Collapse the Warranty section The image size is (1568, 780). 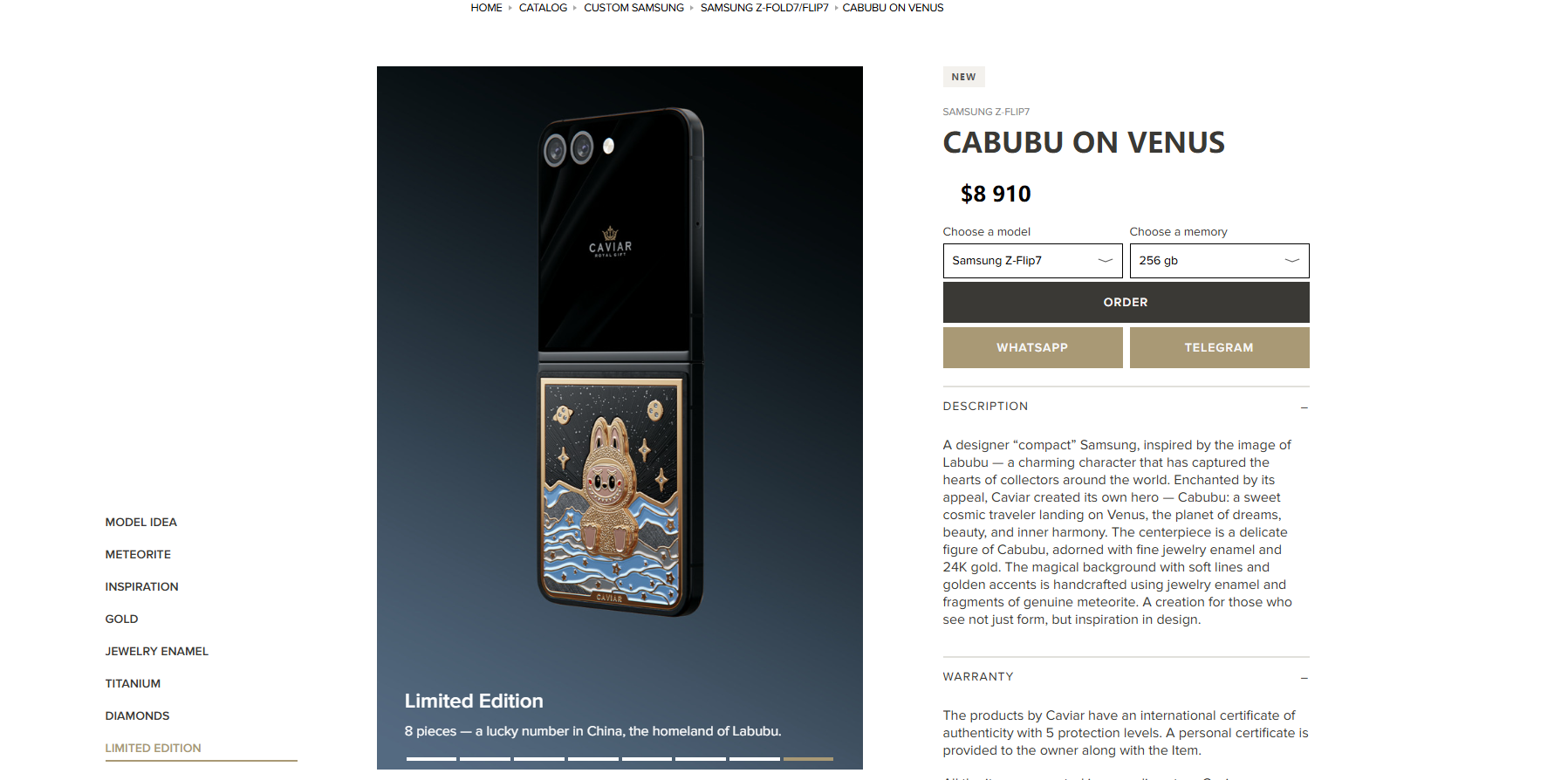[1304, 677]
